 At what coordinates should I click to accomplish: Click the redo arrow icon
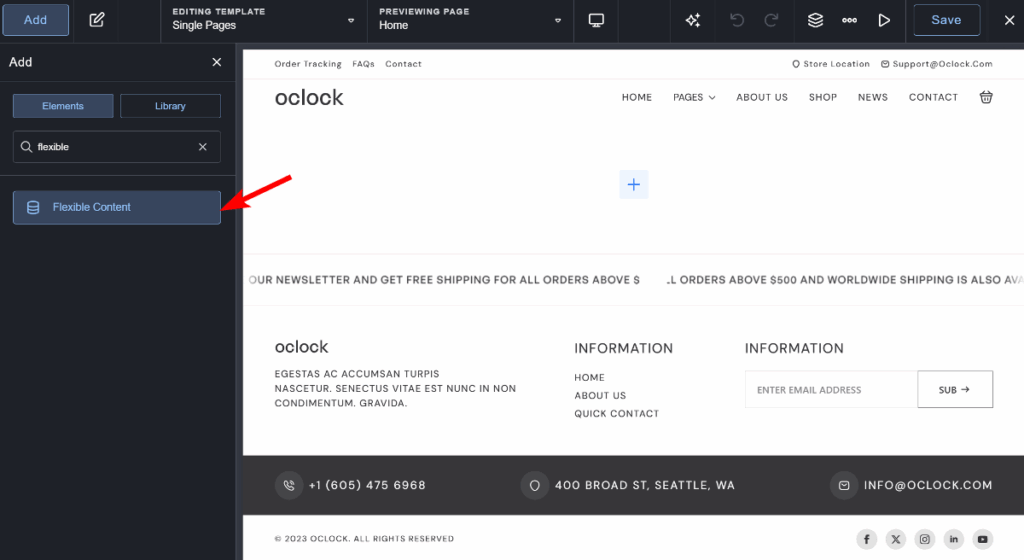[771, 20]
